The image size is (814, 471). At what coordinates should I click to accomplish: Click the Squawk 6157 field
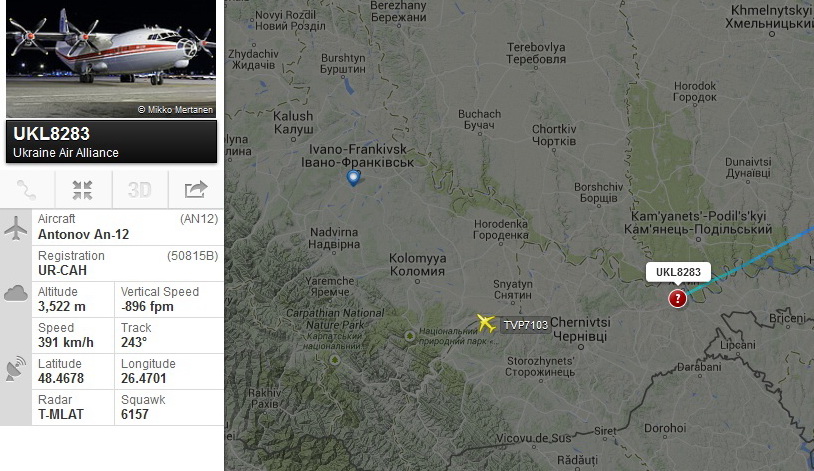(169, 408)
